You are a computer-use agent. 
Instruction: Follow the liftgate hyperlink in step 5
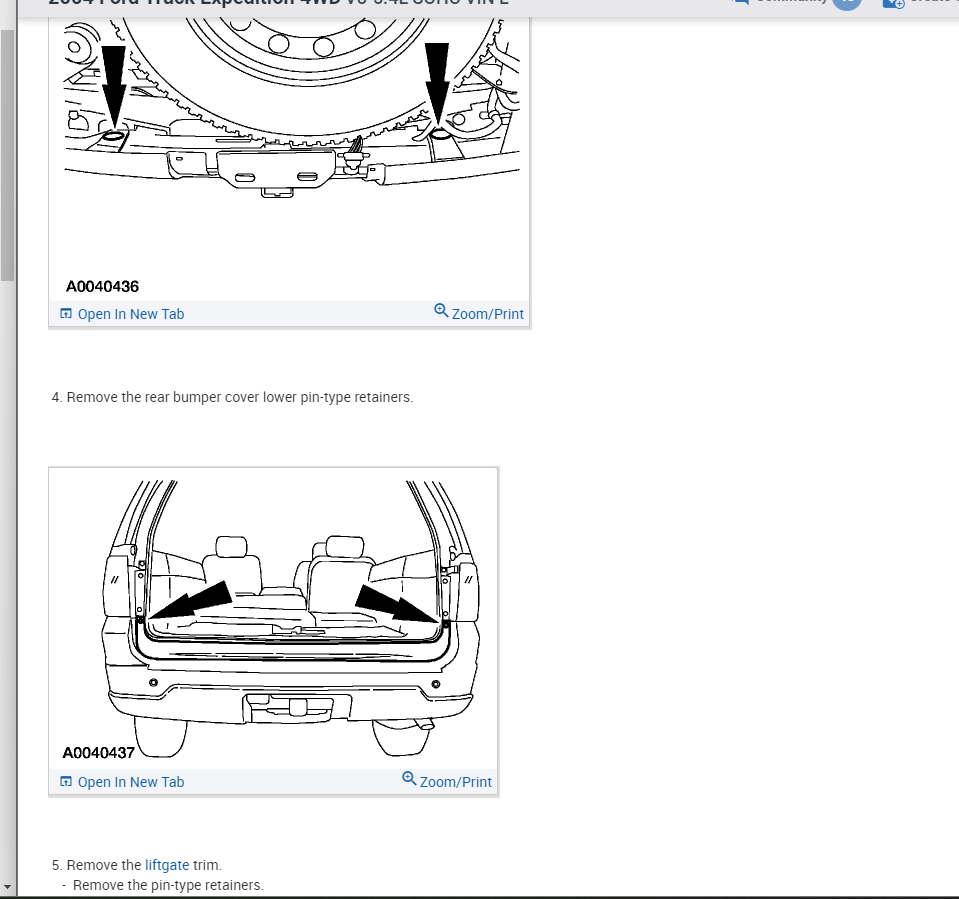point(167,865)
